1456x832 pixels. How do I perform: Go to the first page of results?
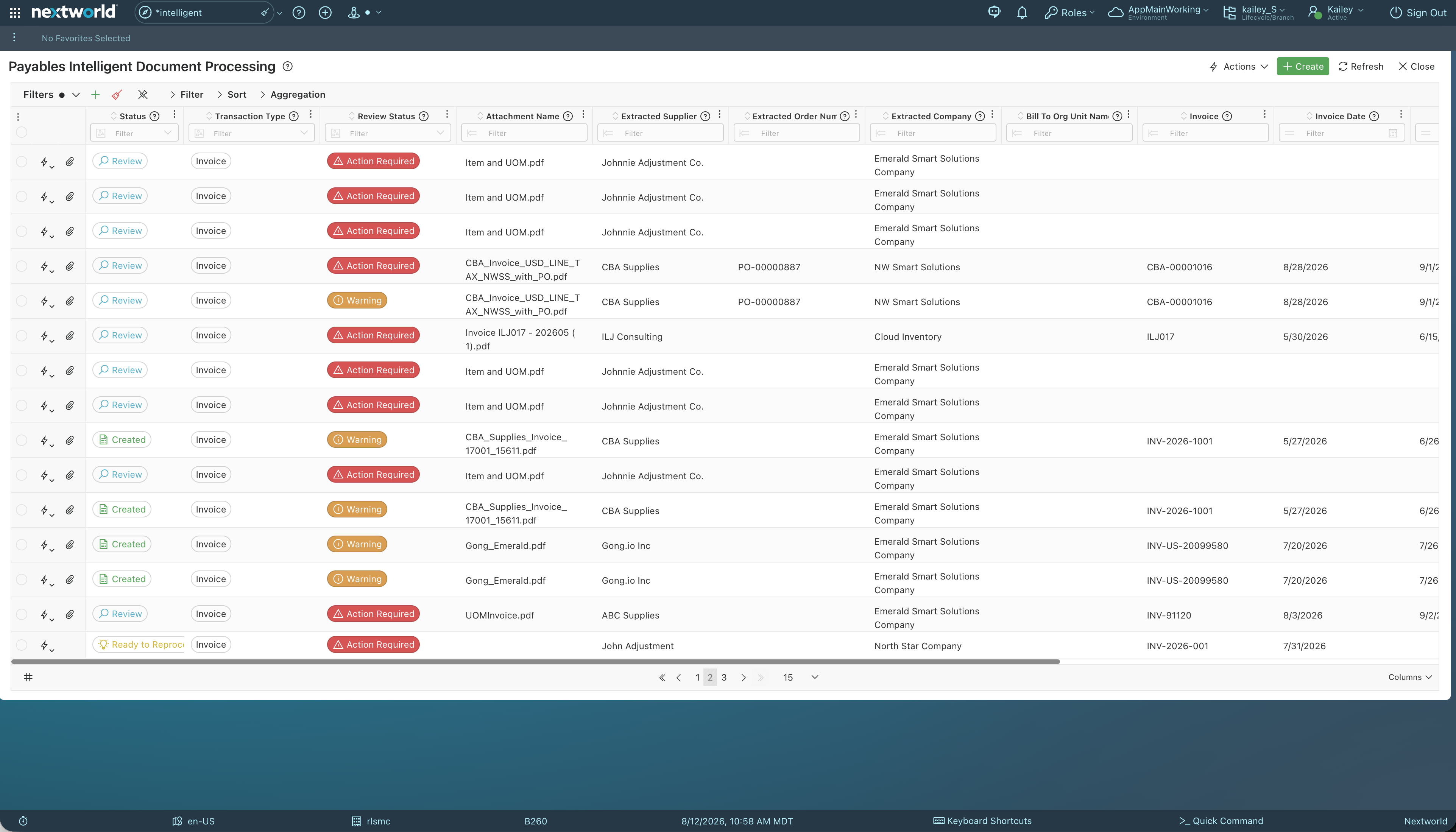(662, 678)
